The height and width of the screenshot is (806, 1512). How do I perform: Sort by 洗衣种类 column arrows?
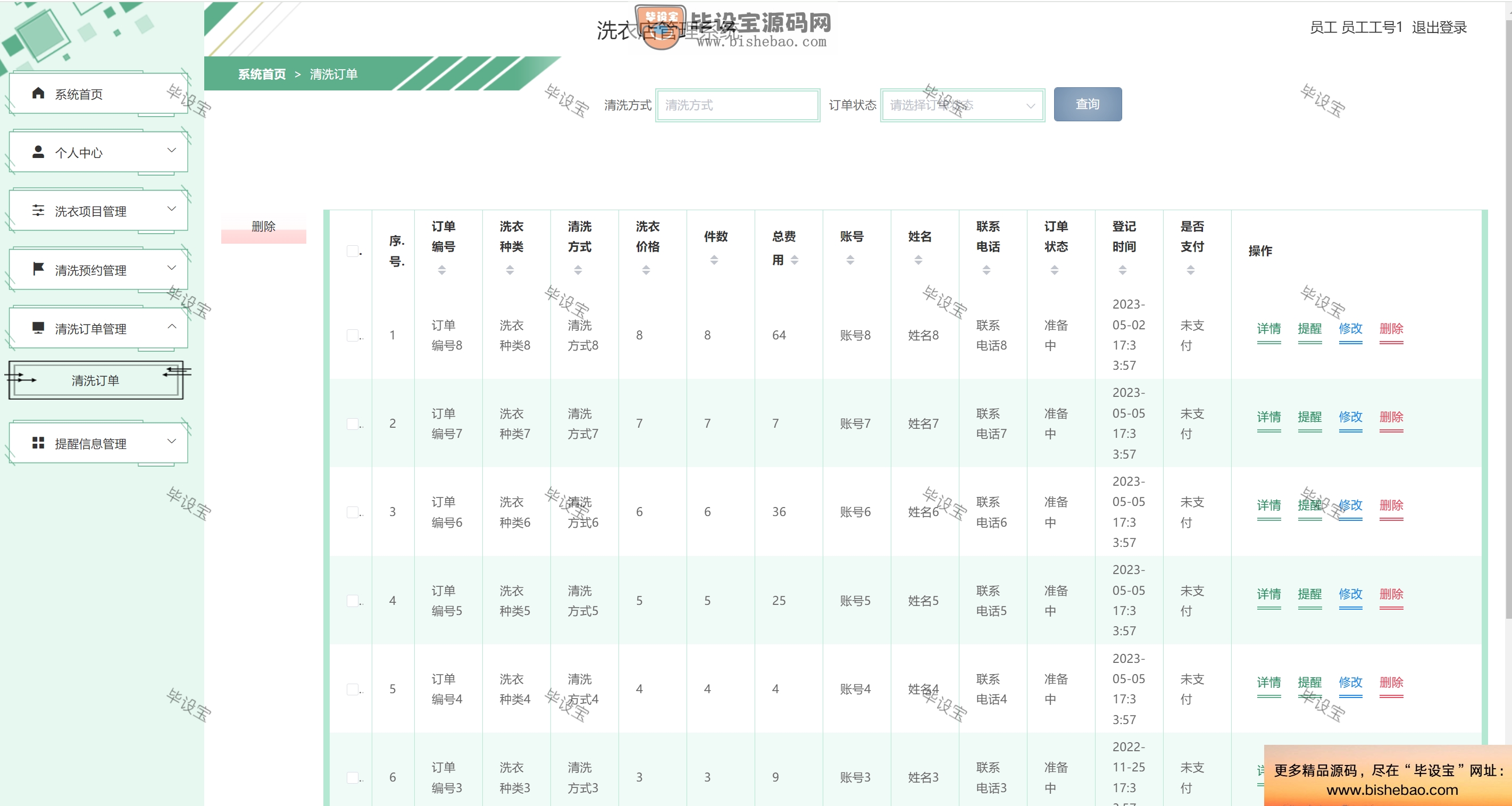[510, 270]
